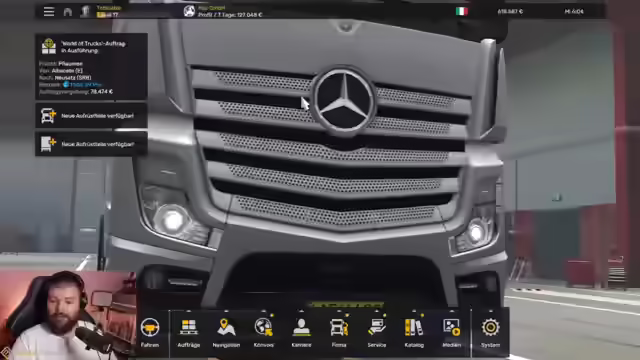The width and height of the screenshot is (640, 360).
Task: Click the World of Trucks job icon
Action: click(49, 47)
